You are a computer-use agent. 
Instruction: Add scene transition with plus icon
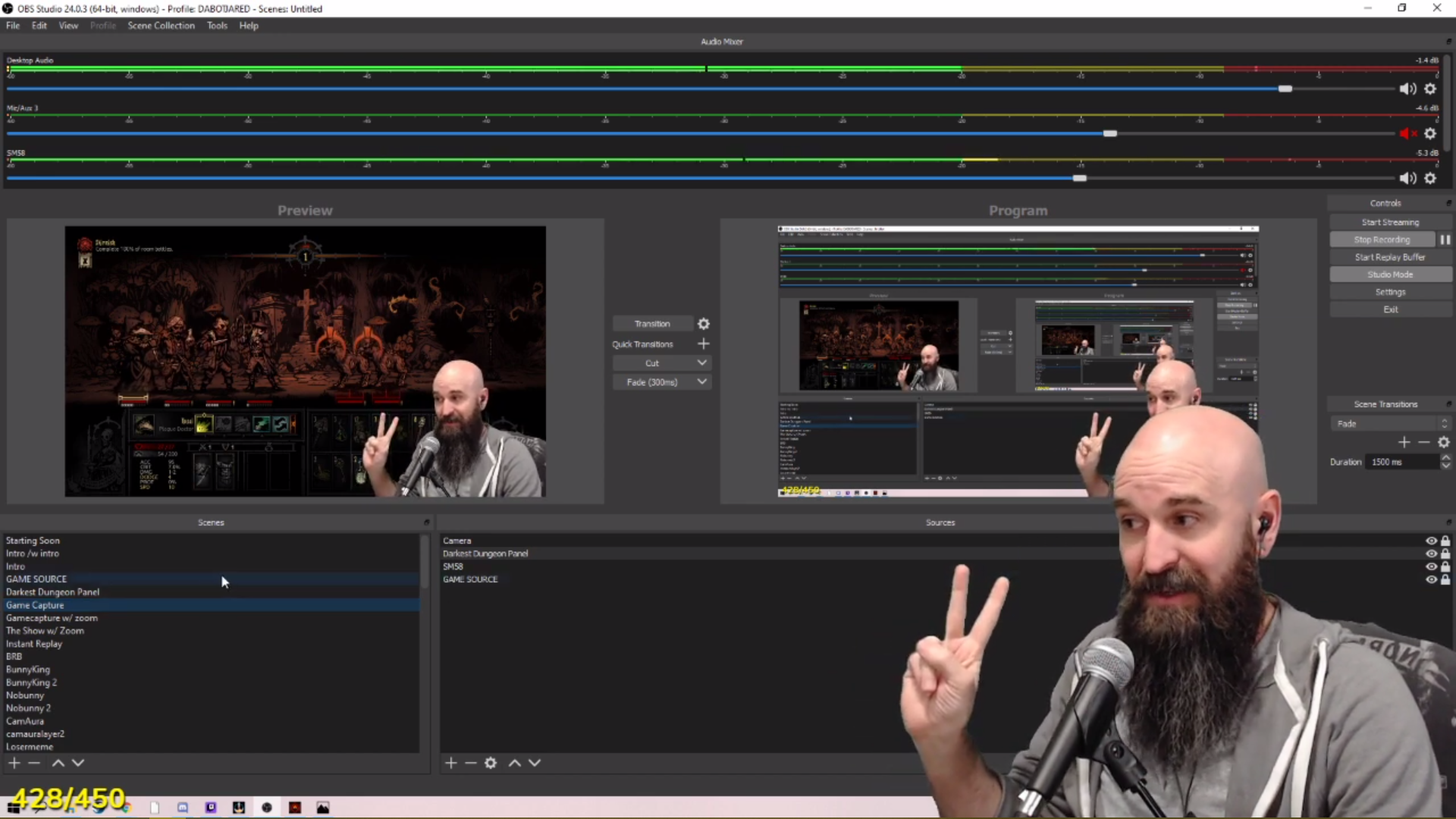pyautogui.click(x=1404, y=442)
